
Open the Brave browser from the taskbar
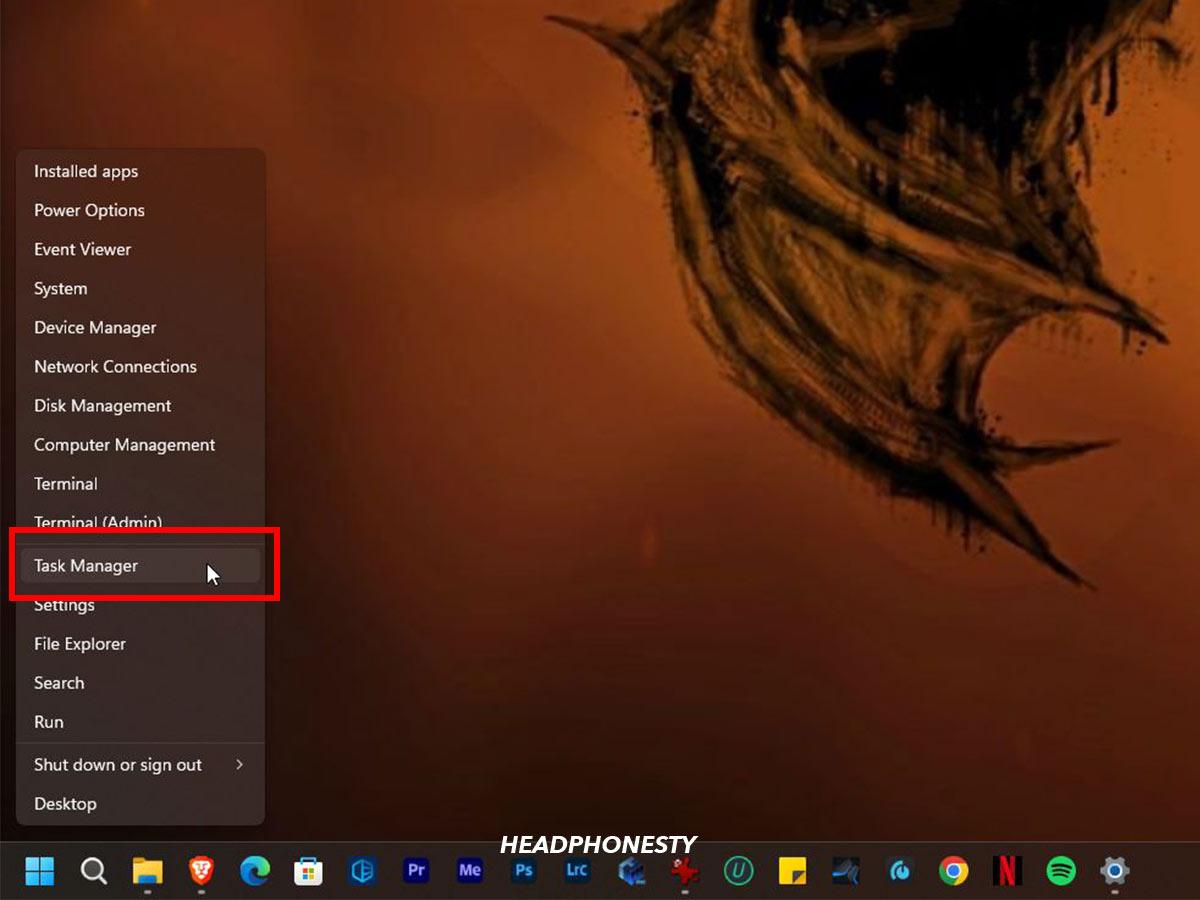[x=202, y=871]
